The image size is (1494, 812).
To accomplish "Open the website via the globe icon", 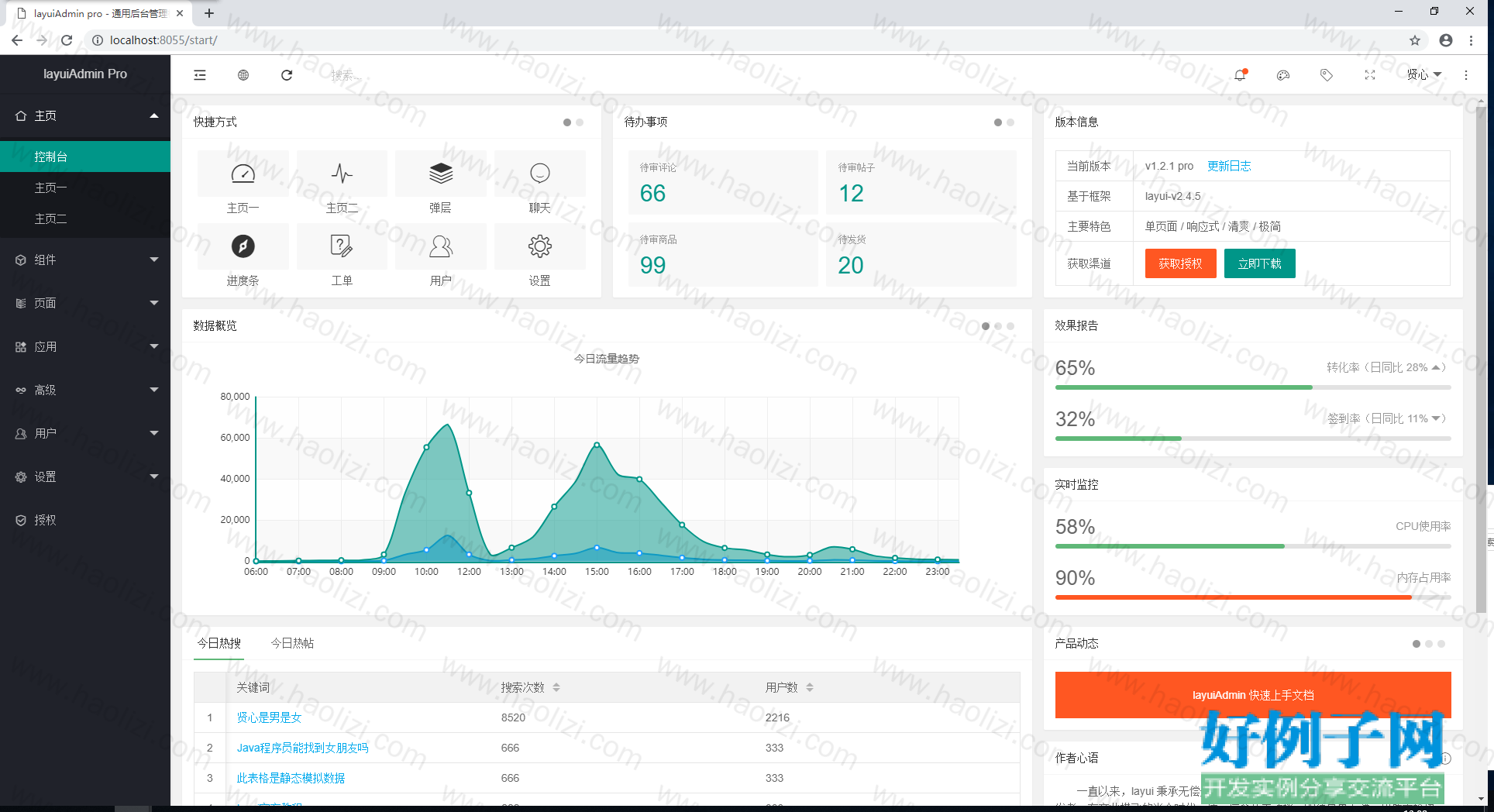I will coord(243,75).
